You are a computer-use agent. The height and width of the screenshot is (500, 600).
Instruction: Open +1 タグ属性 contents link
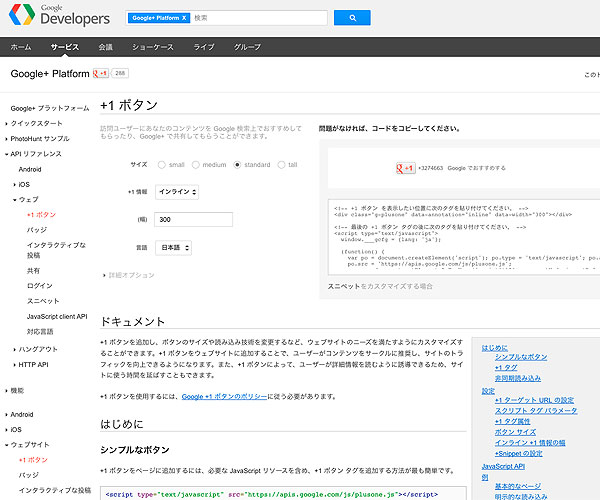pyautogui.click(x=512, y=421)
